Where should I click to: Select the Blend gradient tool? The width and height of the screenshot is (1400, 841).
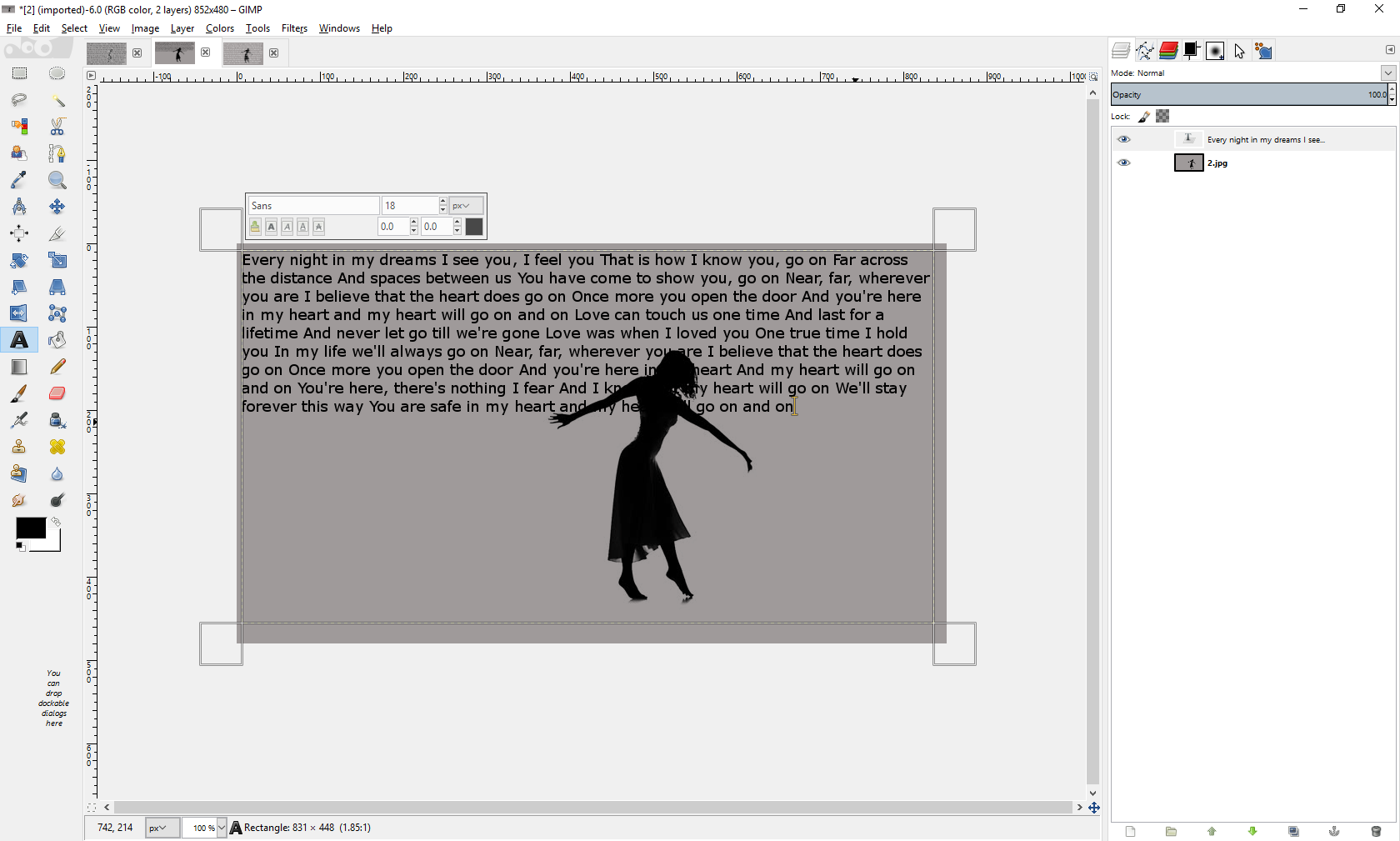tap(19, 367)
